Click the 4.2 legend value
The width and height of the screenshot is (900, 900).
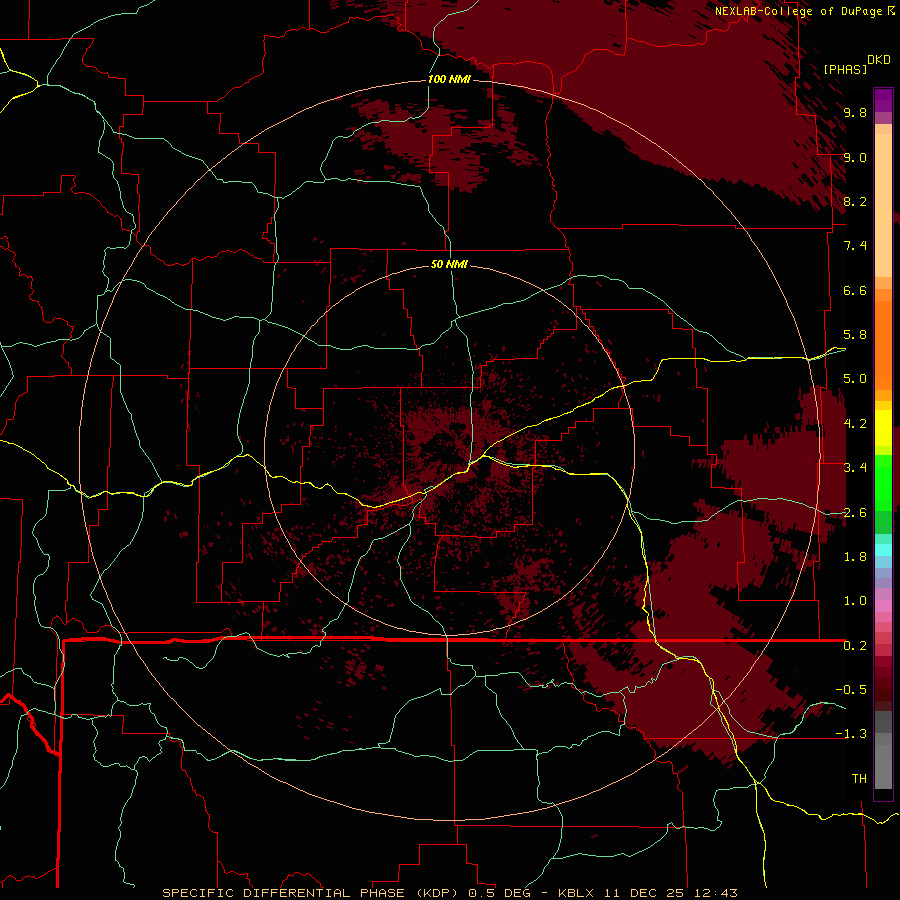point(855,424)
